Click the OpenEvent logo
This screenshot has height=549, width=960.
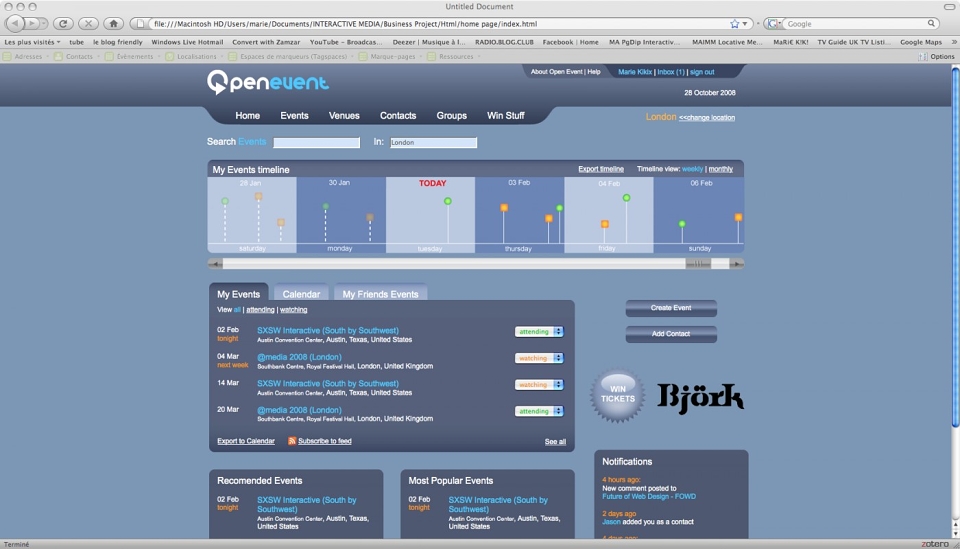pos(268,82)
